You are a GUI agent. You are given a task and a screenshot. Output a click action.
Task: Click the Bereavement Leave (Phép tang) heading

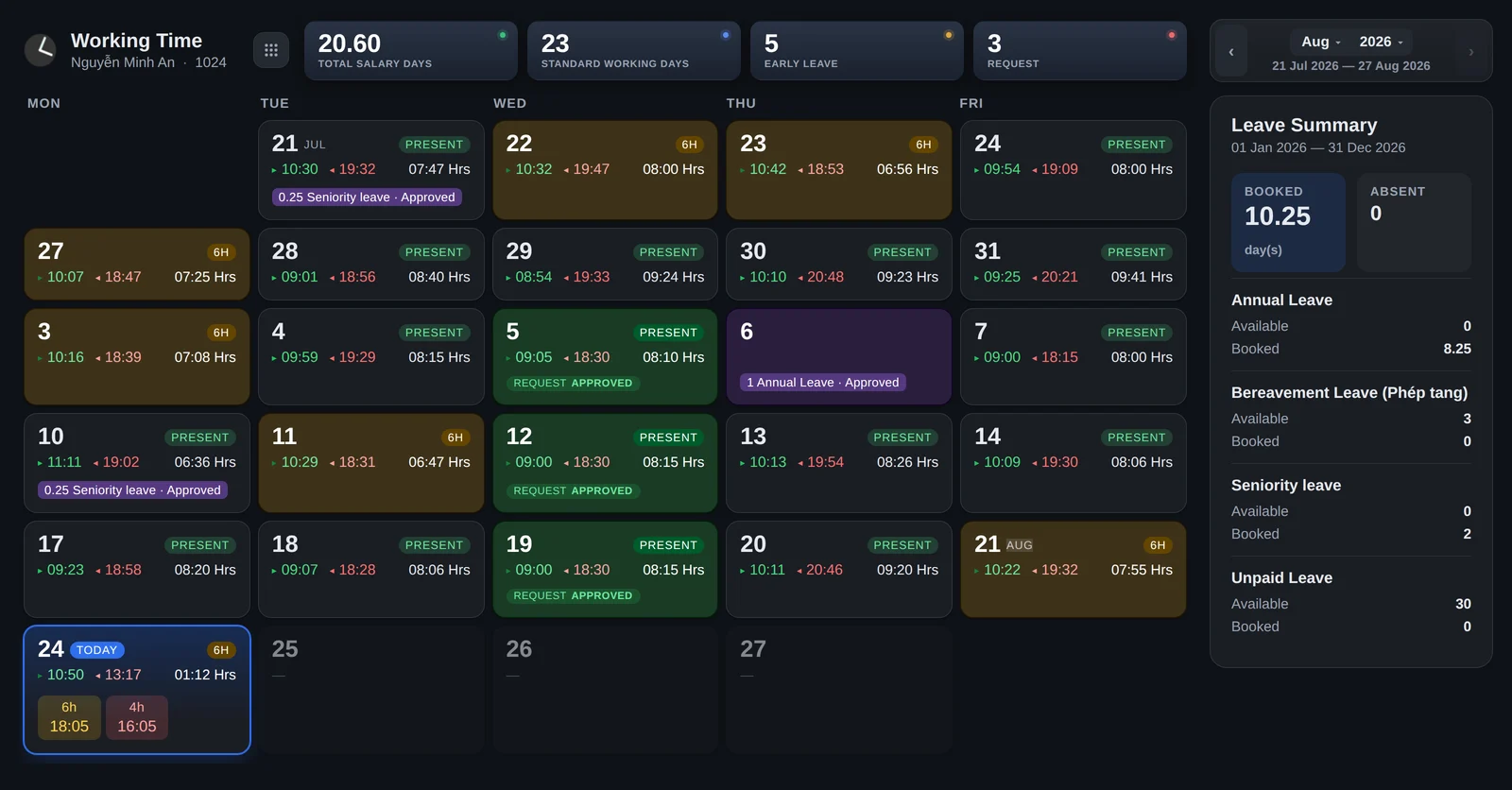(x=1349, y=393)
